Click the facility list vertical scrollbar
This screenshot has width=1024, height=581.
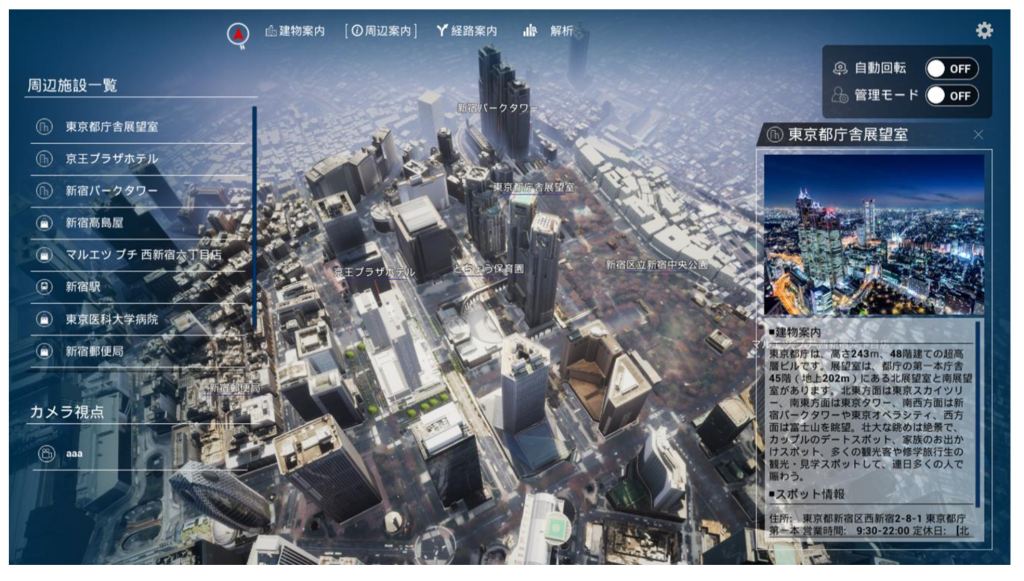click(x=254, y=218)
